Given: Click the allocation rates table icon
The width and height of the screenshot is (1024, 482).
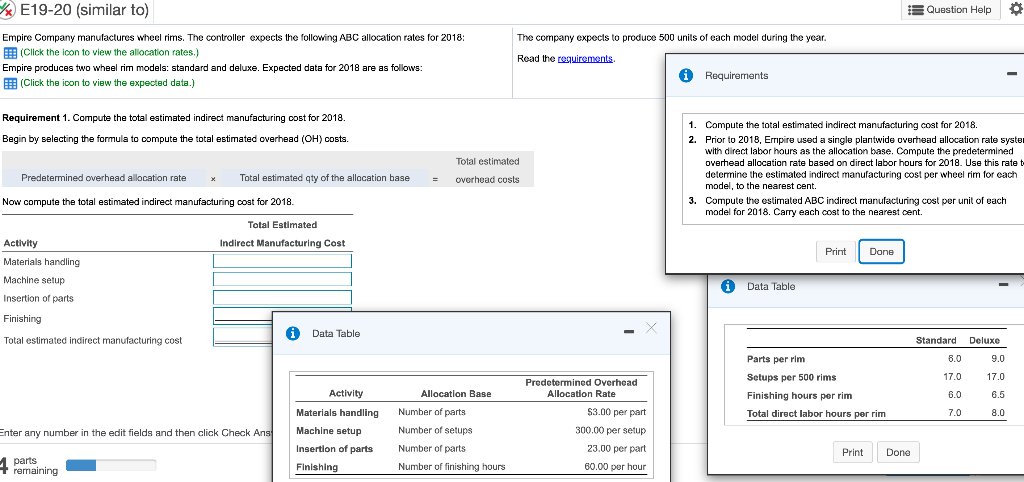Looking at the screenshot, I should coord(10,52).
